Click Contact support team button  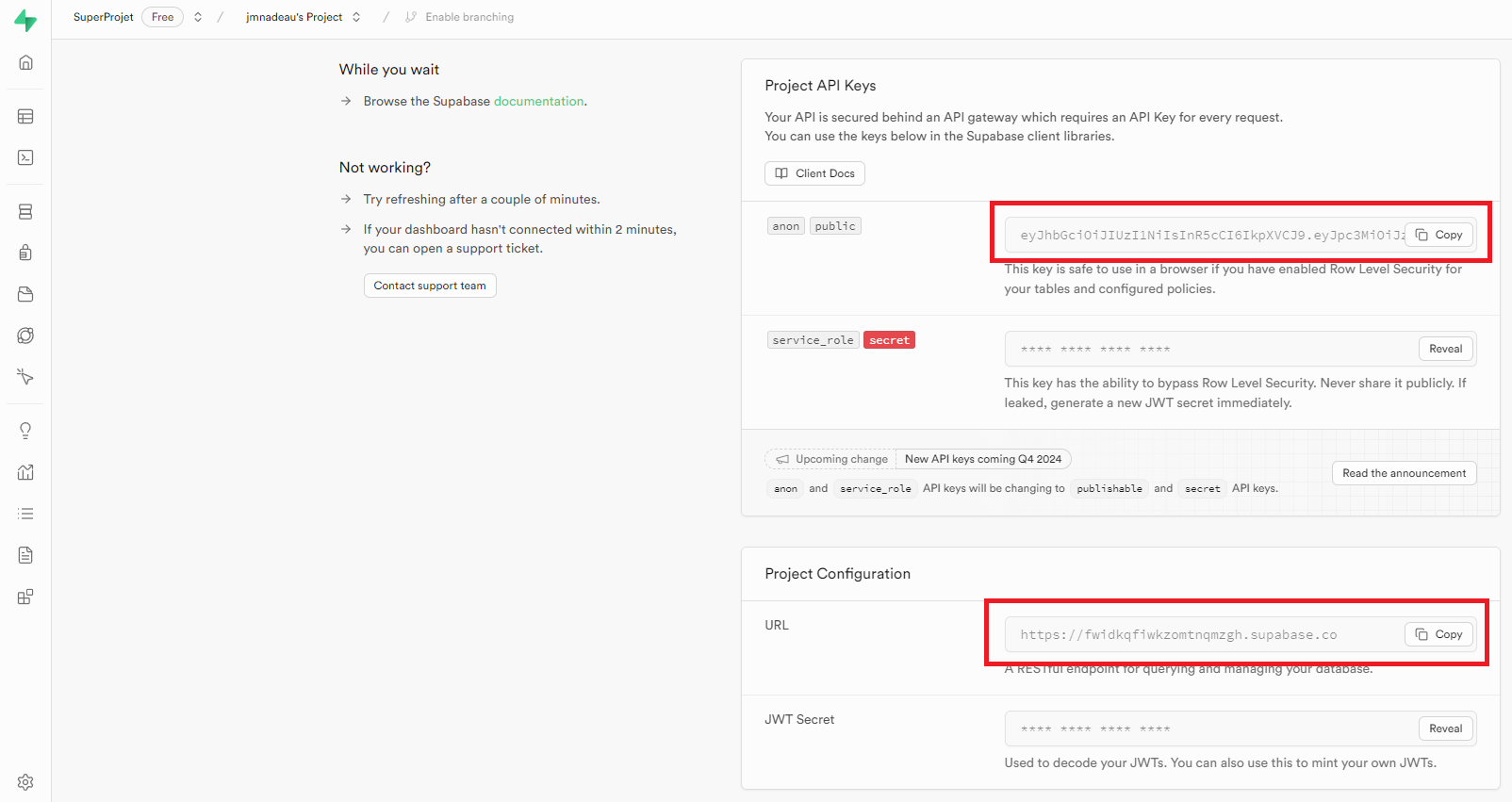pyautogui.click(x=430, y=286)
